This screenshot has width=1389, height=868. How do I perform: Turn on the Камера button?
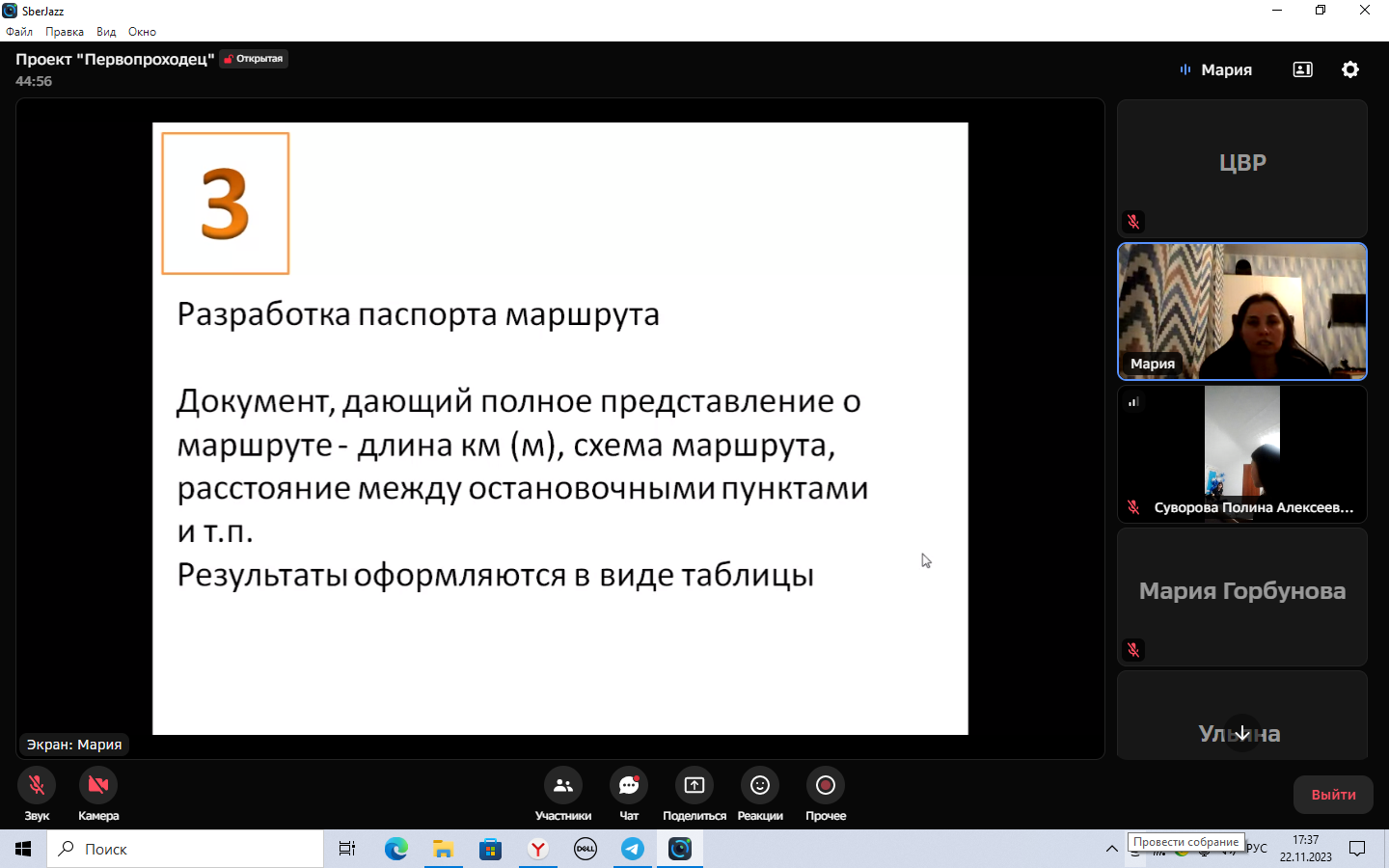[98, 785]
